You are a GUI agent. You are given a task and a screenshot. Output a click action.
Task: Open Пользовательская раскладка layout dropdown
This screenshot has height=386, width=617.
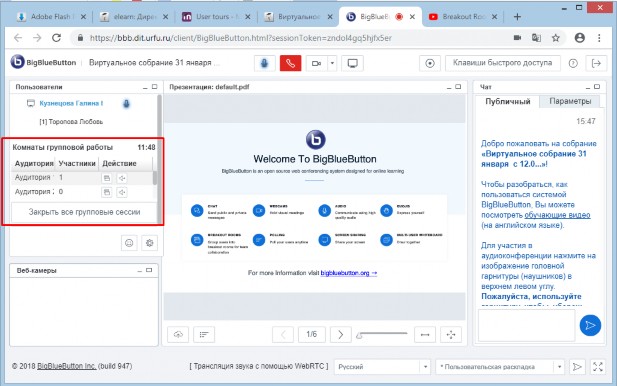coord(500,367)
